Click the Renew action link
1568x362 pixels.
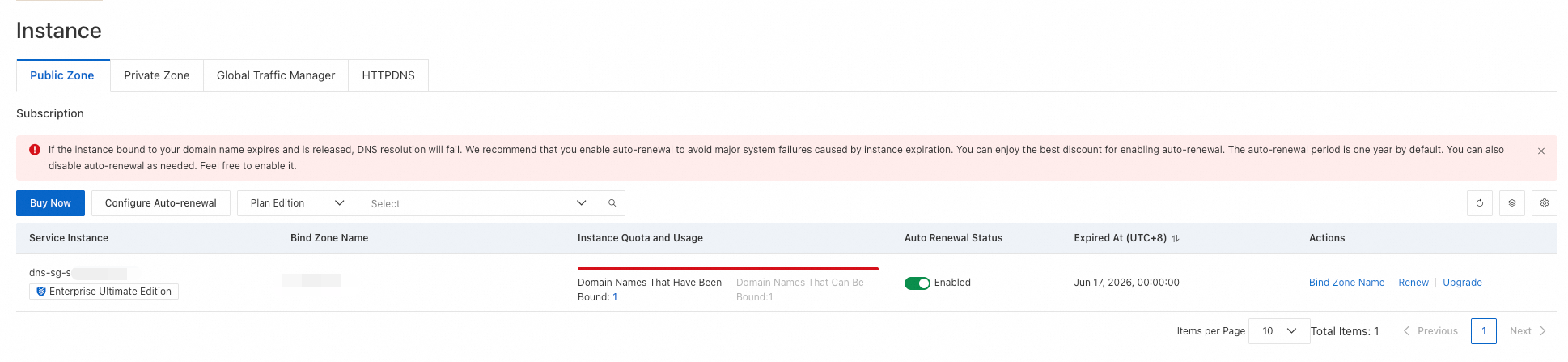coord(1413,283)
